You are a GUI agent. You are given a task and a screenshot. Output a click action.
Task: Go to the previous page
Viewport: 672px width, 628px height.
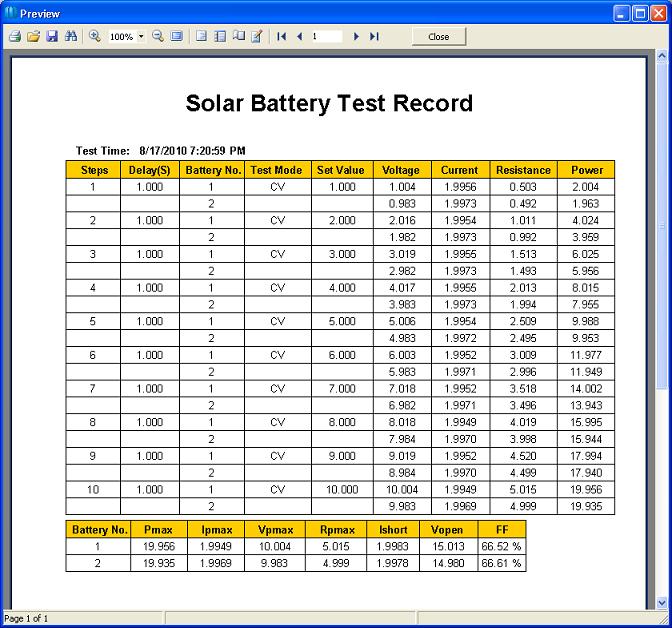pos(300,36)
